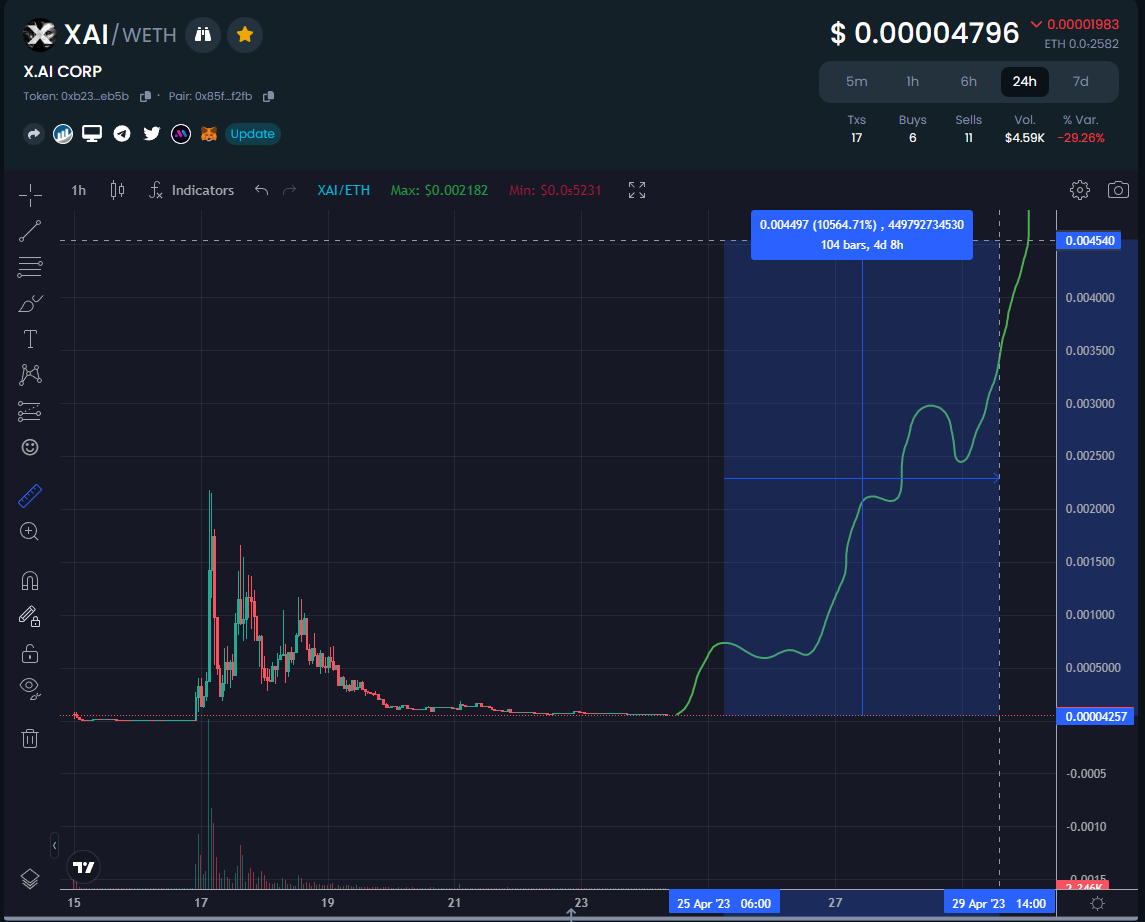Click the Update button

tap(253, 134)
